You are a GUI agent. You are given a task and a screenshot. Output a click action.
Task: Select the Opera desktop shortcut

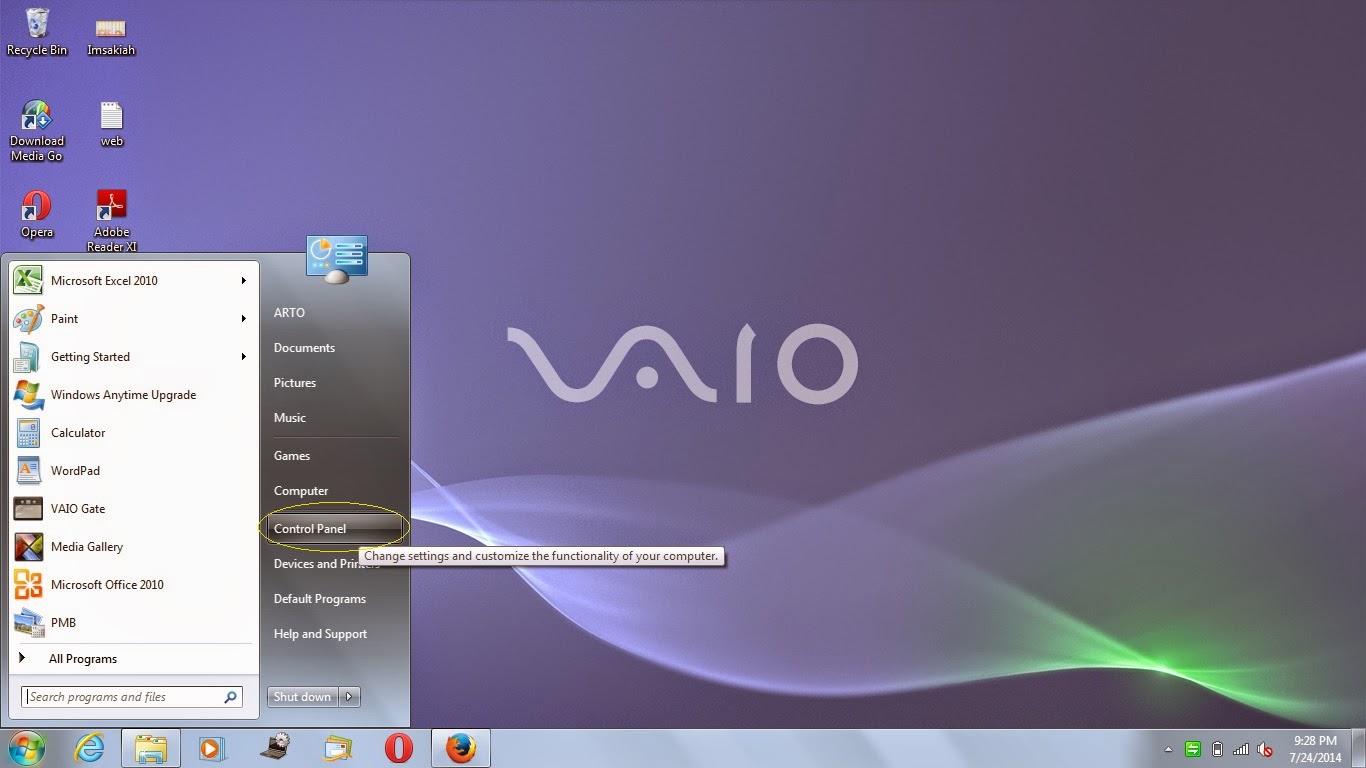click(37, 214)
